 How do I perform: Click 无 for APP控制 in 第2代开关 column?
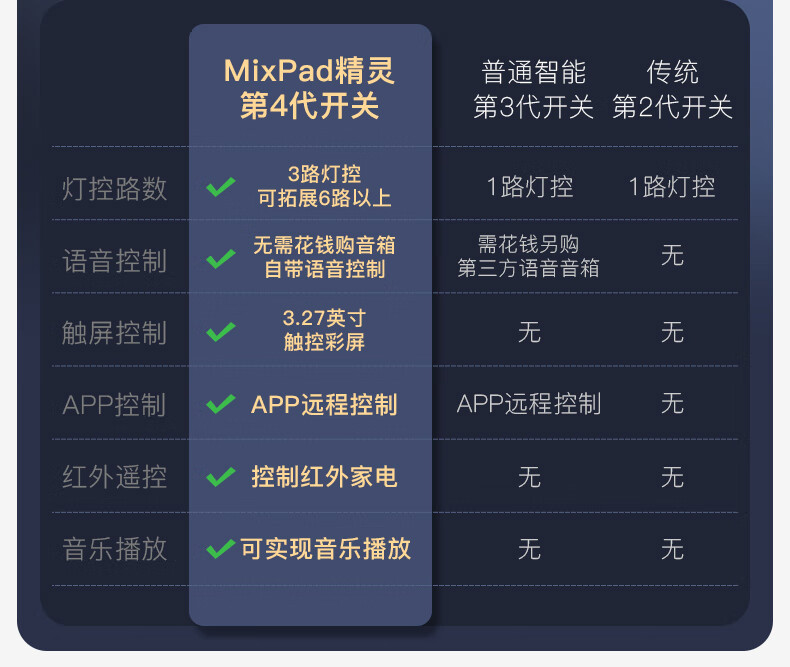click(x=672, y=404)
